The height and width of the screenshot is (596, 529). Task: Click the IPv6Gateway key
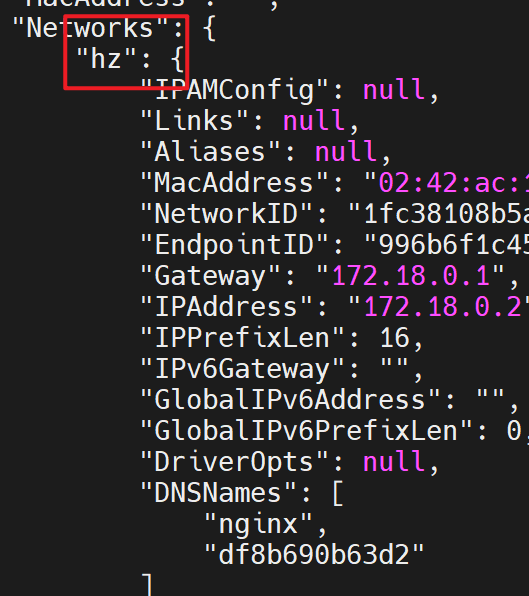242,369
